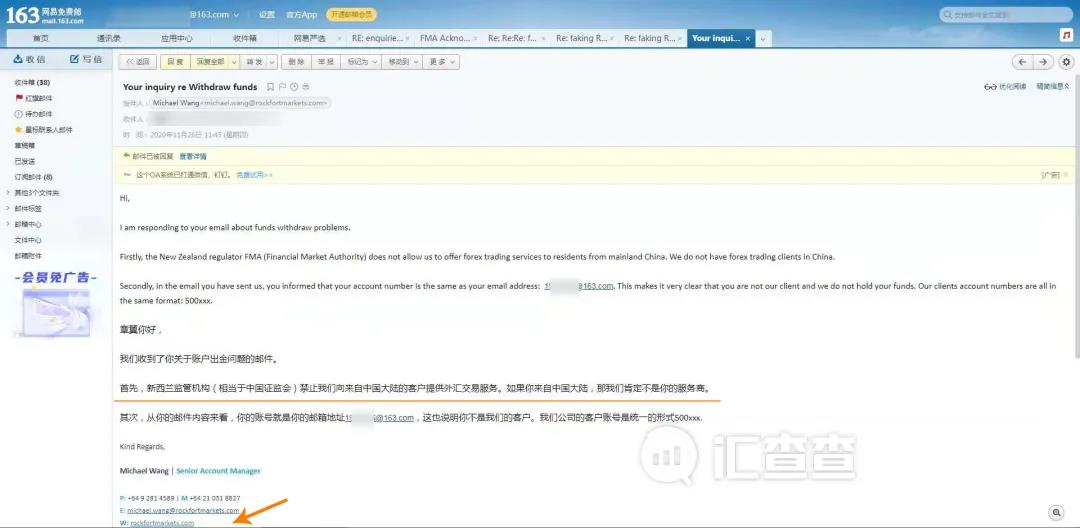1080x528 pixels.
Task: Open the 星标联系人邮件 starred folder
Action: pos(43,130)
